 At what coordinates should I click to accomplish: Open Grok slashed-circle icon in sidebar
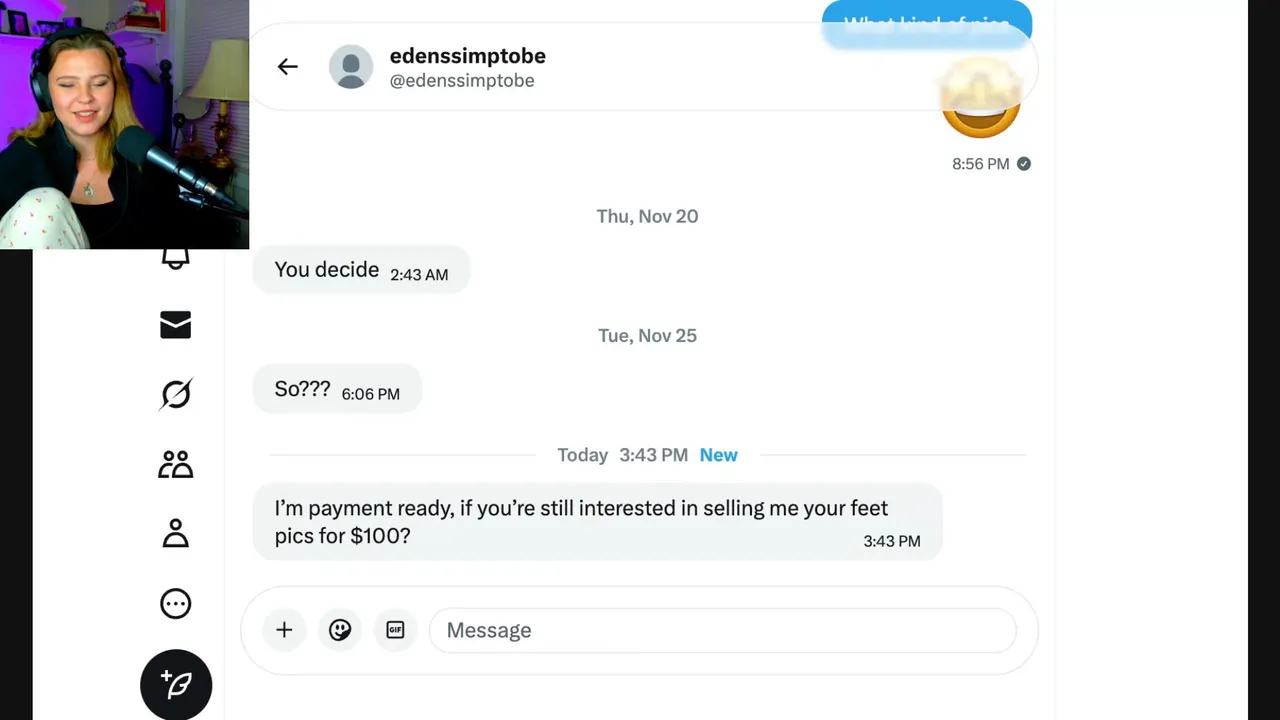click(x=176, y=394)
